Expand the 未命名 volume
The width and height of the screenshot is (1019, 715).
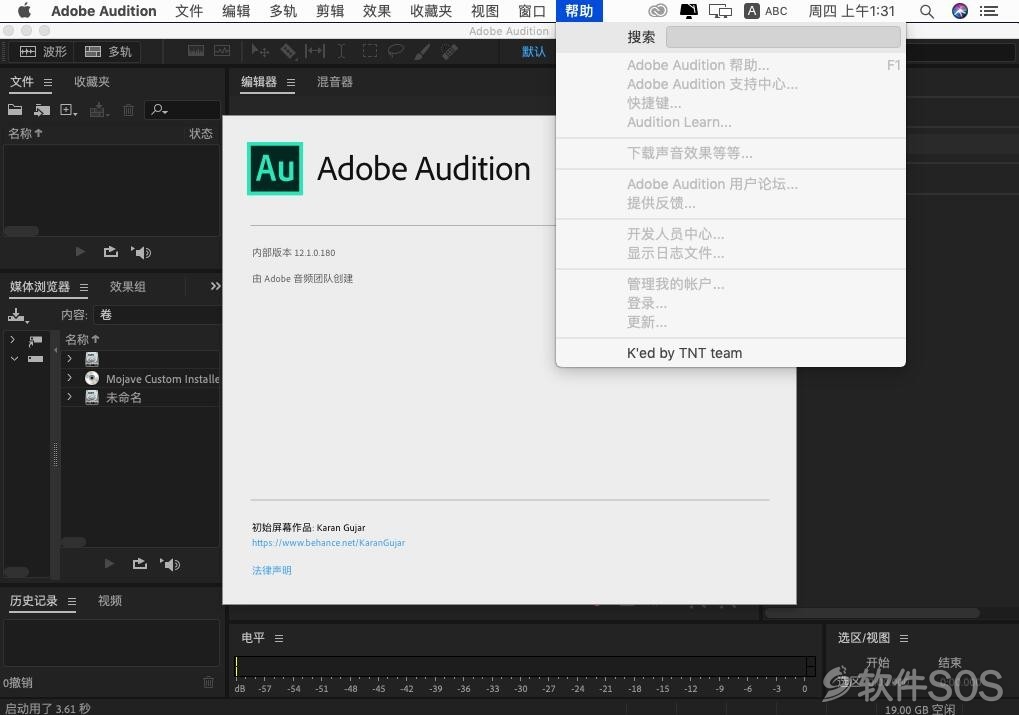point(70,396)
